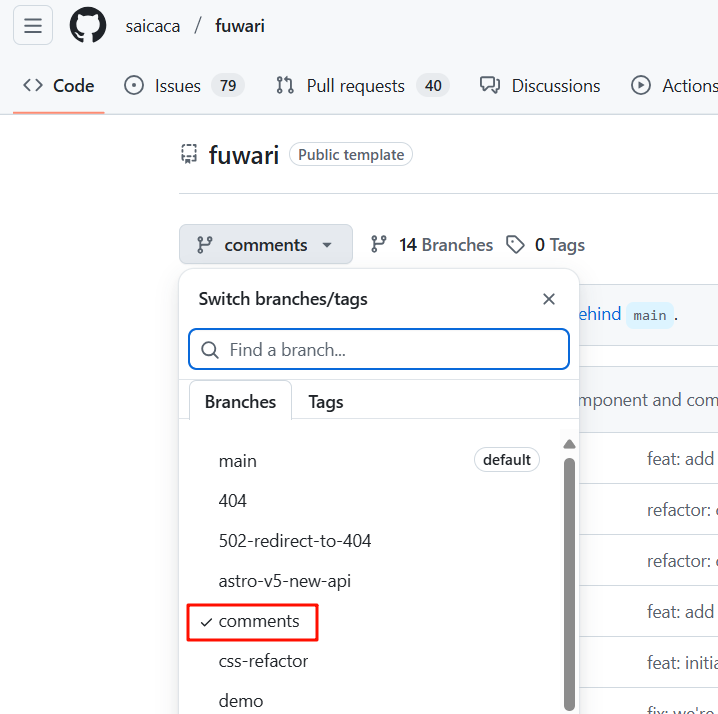Collapse the comments branch dropdown button
This screenshot has width=718, height=714.
[265, 245]
